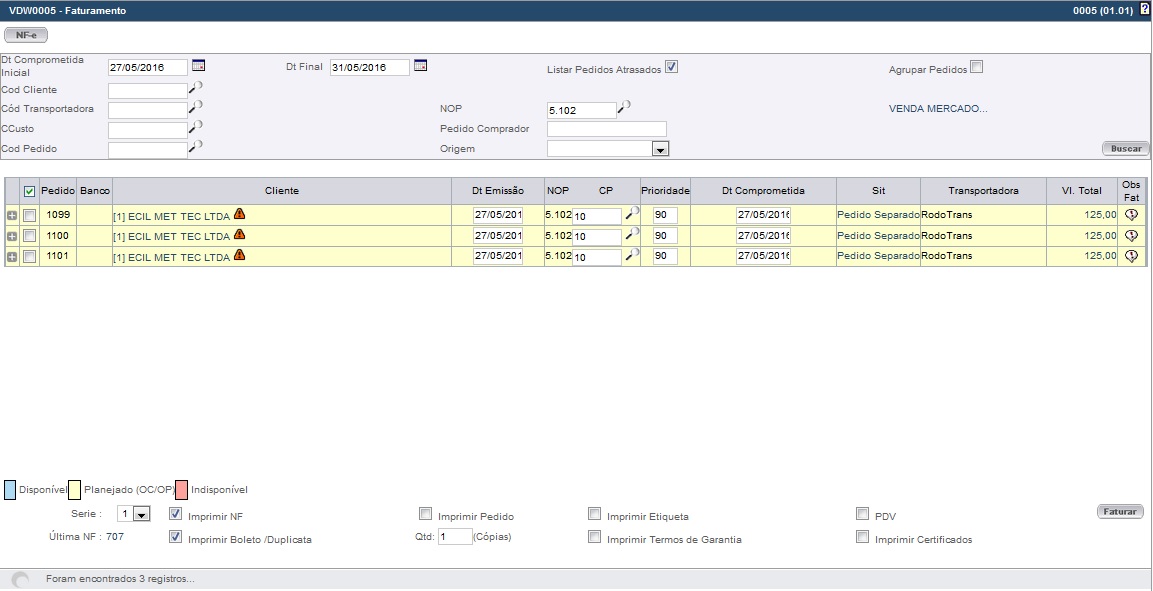Click CP lookup icon in order 1101 row
Viewport: 1153px width, 591px height.
[x=631, y=255]
